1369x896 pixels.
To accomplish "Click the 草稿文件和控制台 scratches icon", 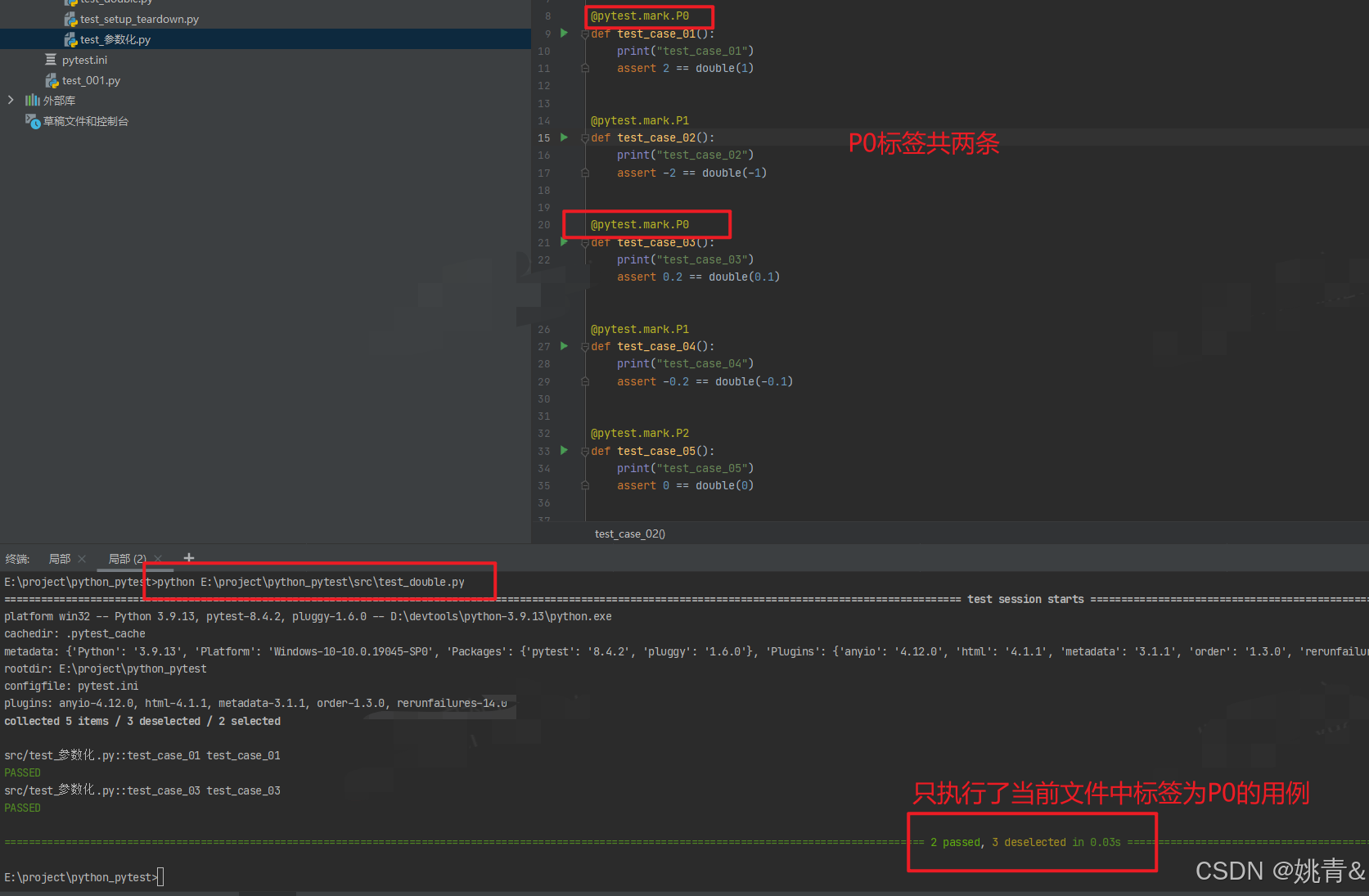I will (x=33, y=121).
